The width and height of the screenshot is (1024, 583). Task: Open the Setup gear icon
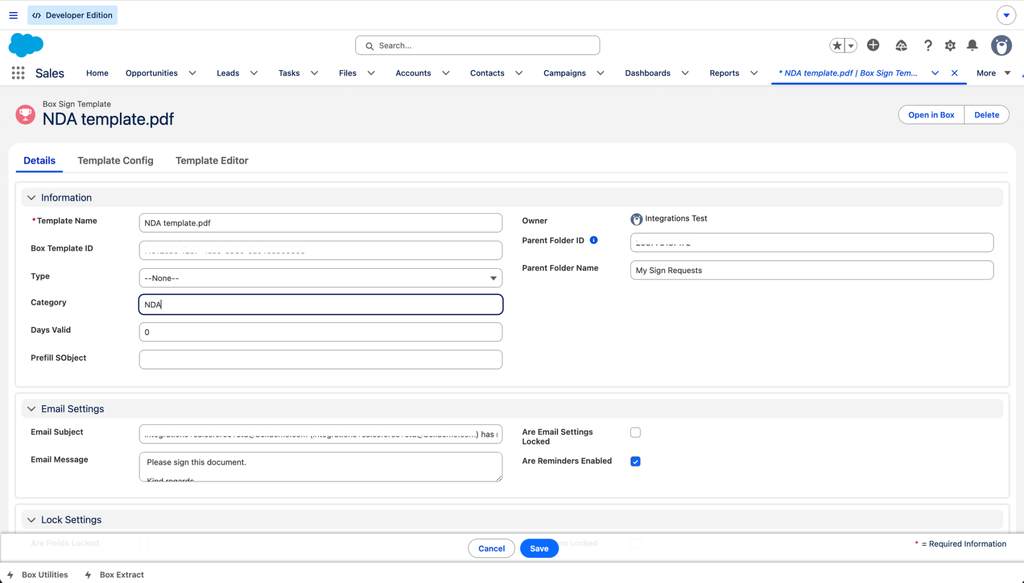pyautogui.click(x=950, y=45)
